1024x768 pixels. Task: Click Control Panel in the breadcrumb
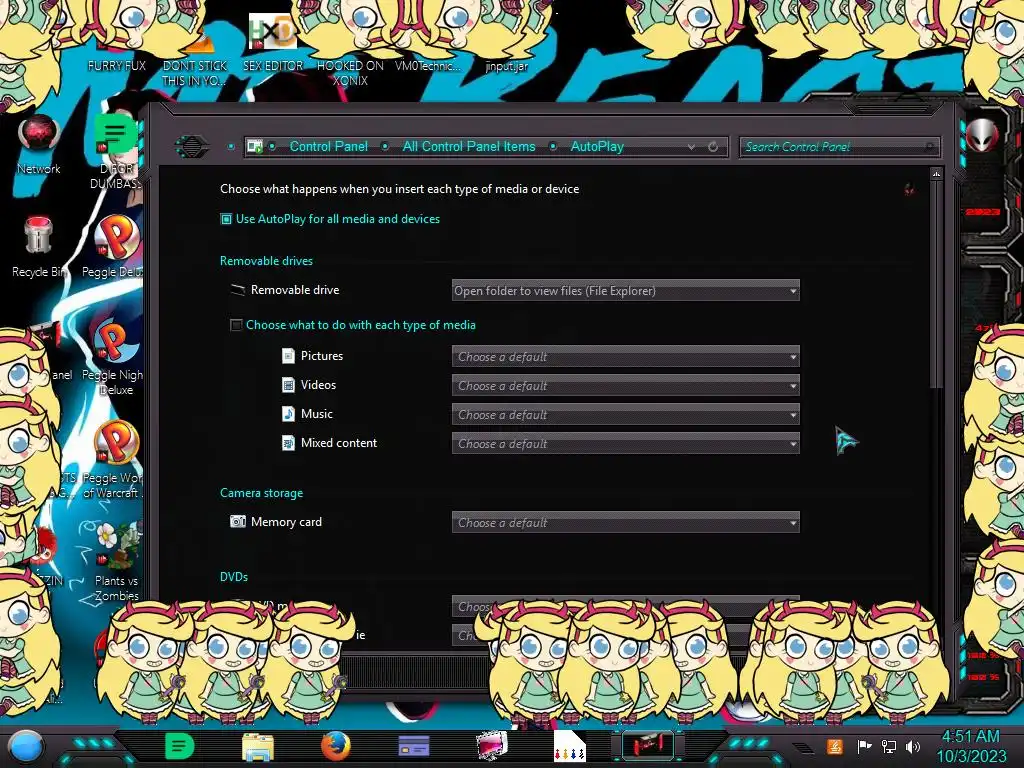pos(328,146)
